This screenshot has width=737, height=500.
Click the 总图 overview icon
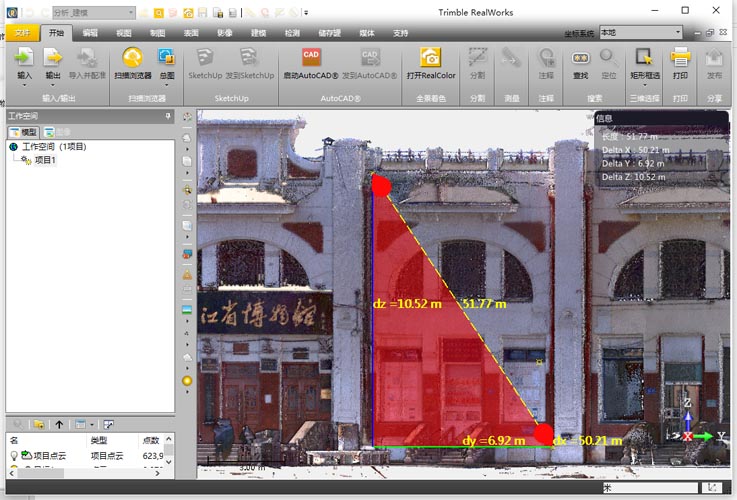click(166, 57)
